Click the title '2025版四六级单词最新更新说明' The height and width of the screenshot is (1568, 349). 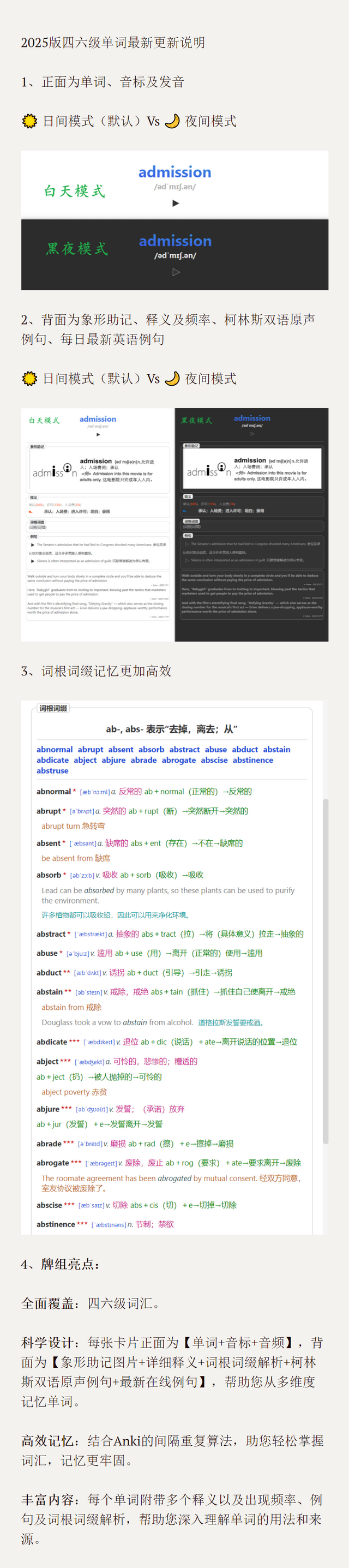[113, 43]
